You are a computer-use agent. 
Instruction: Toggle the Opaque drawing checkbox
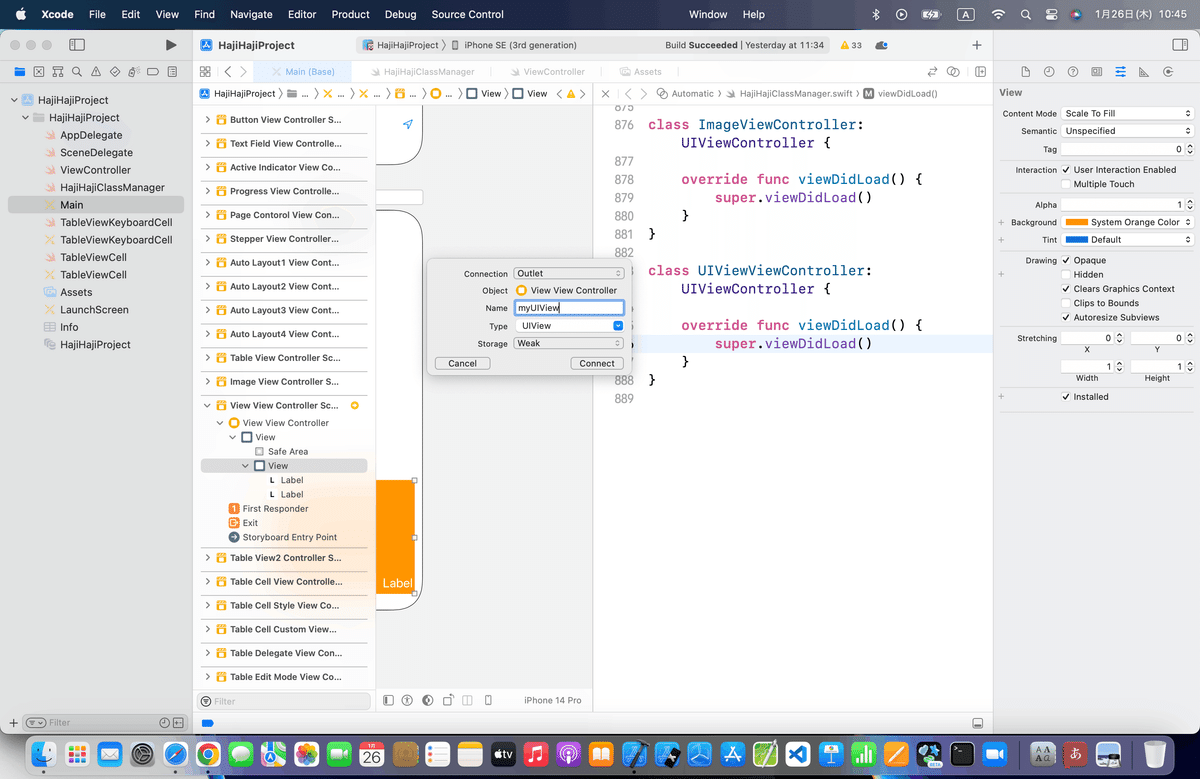1066,260
